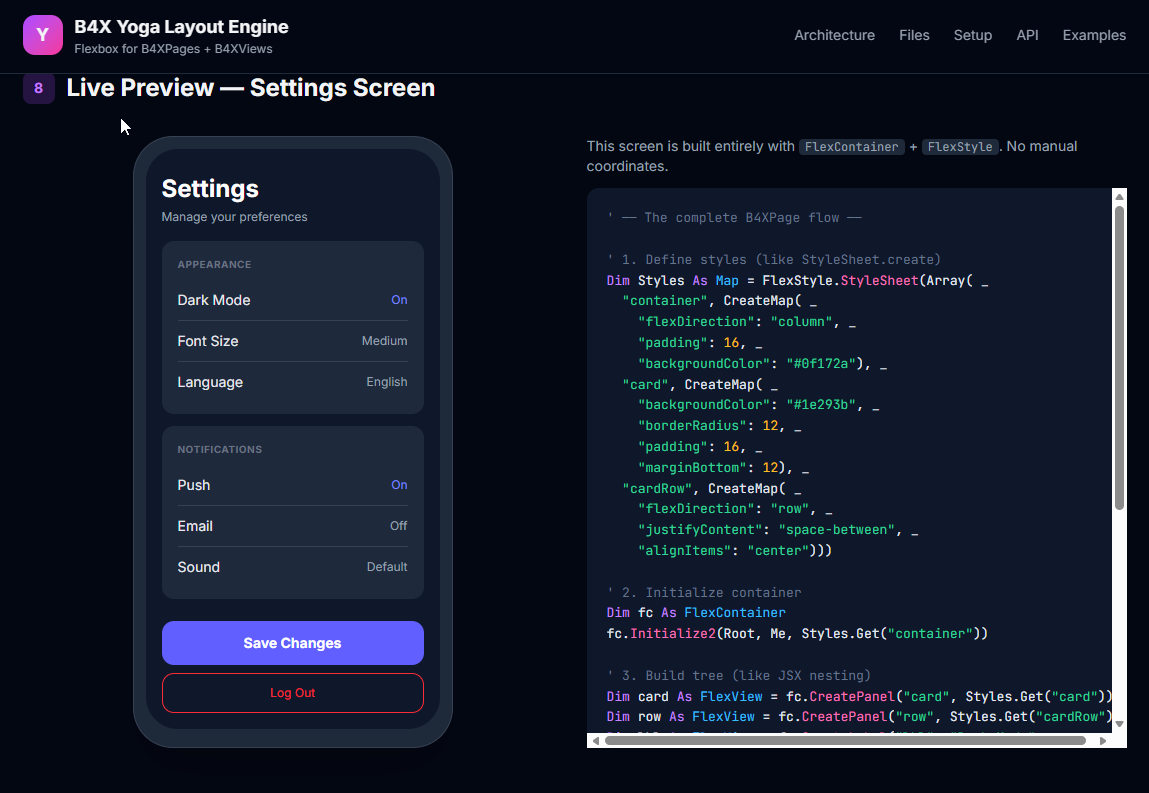Screen dimensions: 1149x793
Task: Click the comment '1. Define styles' line
Action: [x=774, y=259]
